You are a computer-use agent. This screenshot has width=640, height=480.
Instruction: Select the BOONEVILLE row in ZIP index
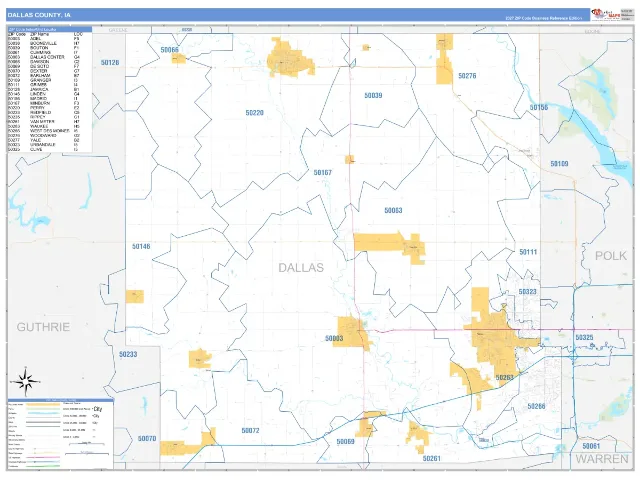point(44,43)
